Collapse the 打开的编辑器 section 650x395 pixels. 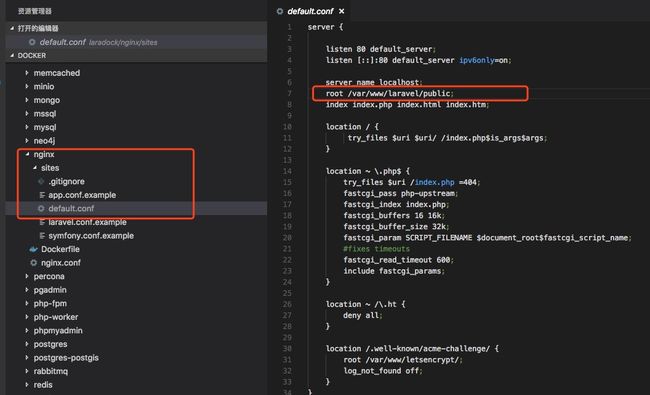12,28
